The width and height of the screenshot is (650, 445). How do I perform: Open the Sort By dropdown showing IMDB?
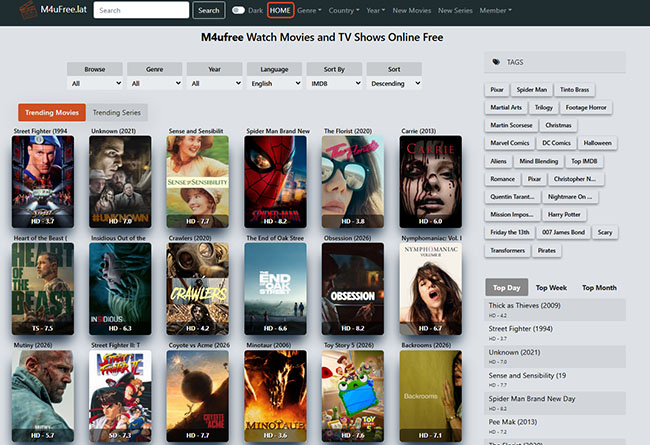coord(335,83)
